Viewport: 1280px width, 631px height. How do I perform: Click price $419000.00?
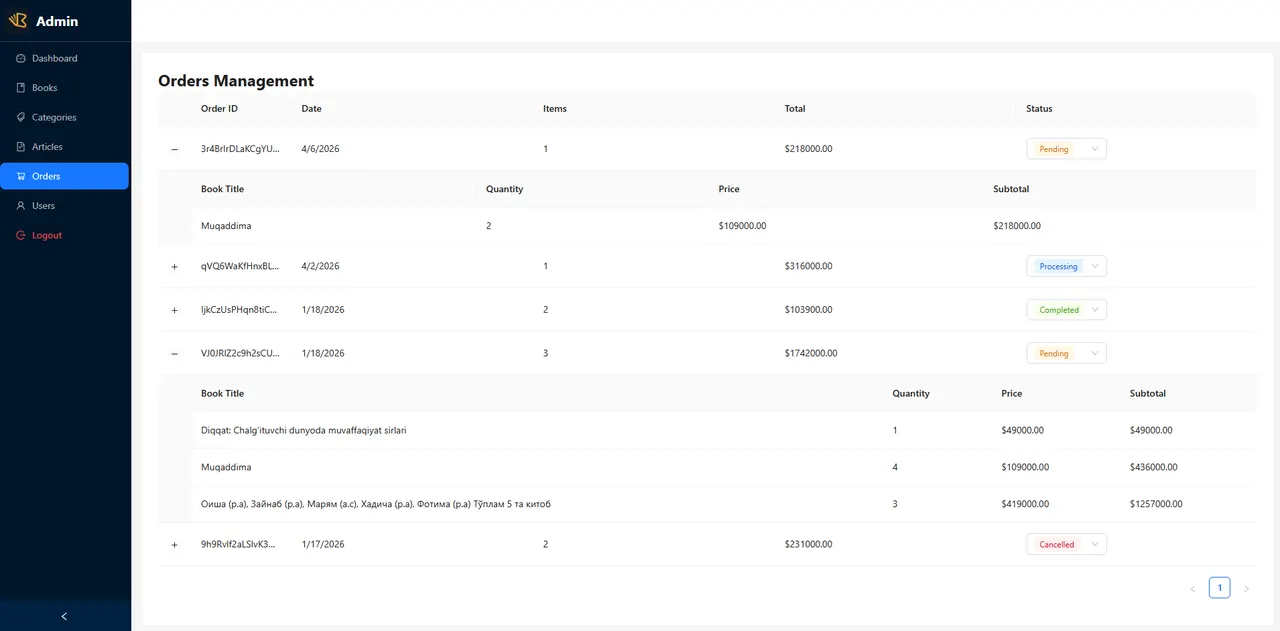(x=1025, y=504)
